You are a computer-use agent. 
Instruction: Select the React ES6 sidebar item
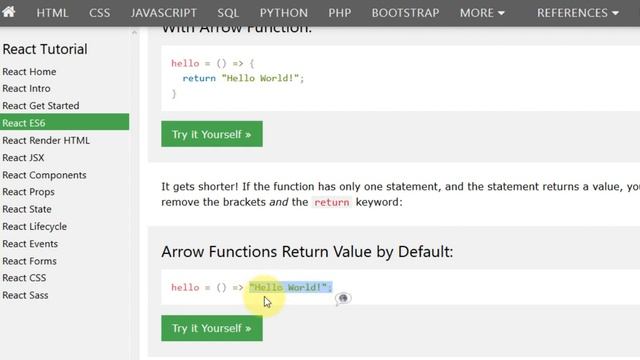64,122
